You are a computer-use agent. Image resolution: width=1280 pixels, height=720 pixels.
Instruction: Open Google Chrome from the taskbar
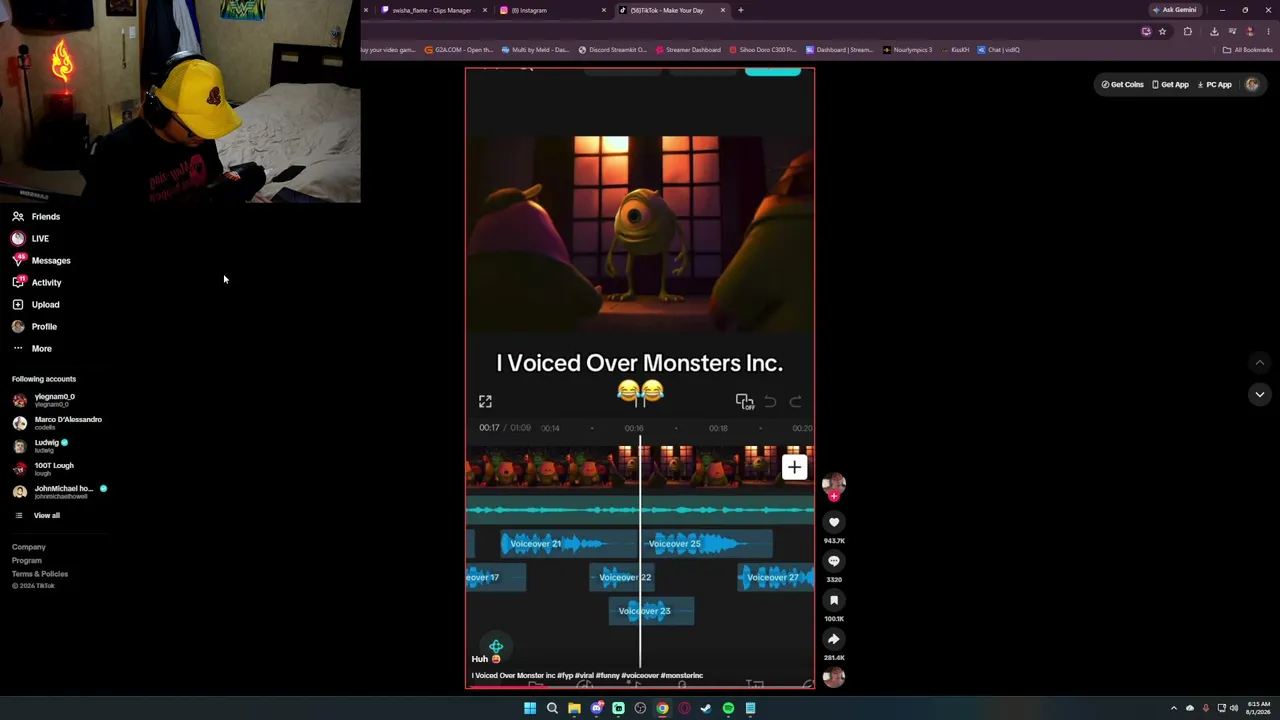(662, 708)
